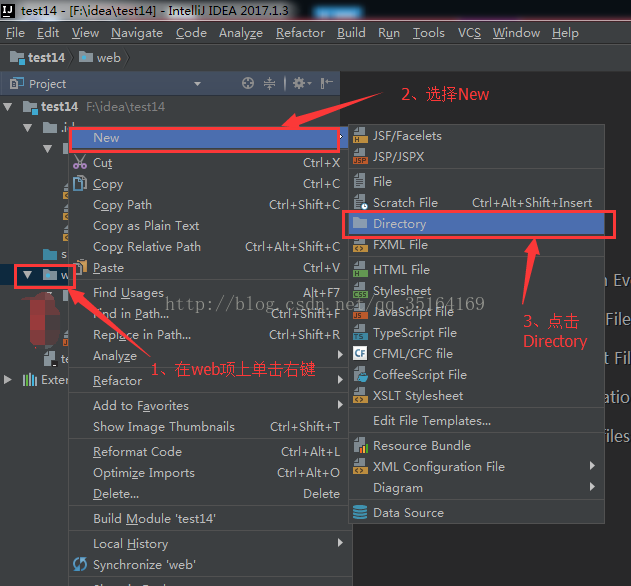Image resolution: width=631 pixels, height=586 pixels.
Task: Choose Copy as Plain Text
Action: [x=208, y=226]
